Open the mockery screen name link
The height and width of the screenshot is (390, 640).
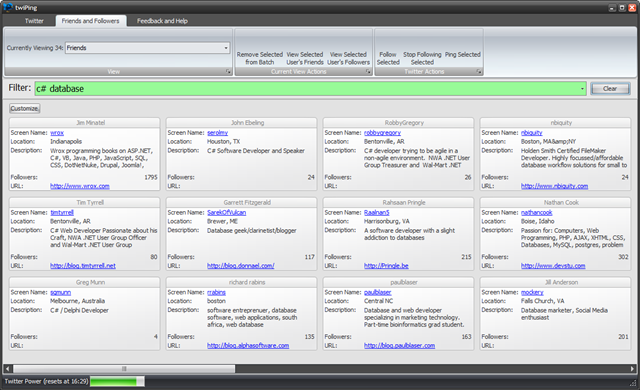532,292
